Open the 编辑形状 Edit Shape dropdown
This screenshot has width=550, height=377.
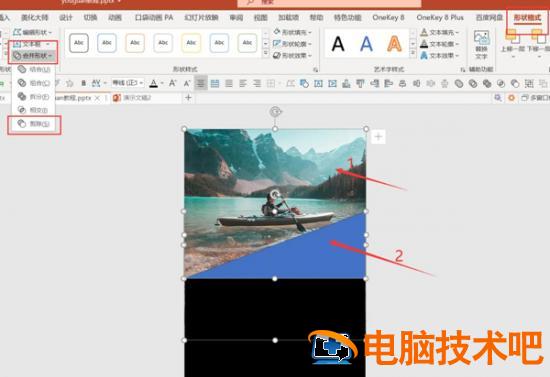pyautogui.click(x=32, y=32)
